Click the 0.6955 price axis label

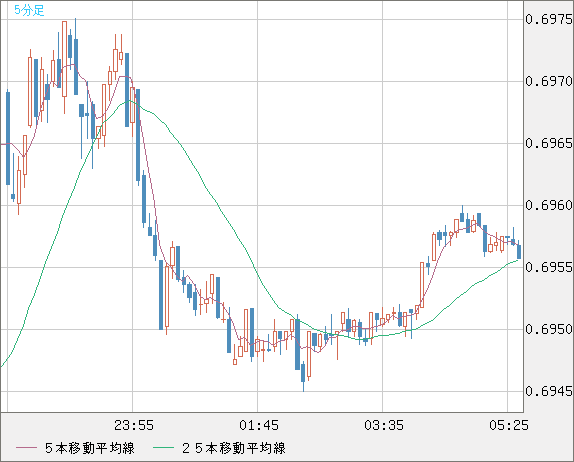click(549, 267)
